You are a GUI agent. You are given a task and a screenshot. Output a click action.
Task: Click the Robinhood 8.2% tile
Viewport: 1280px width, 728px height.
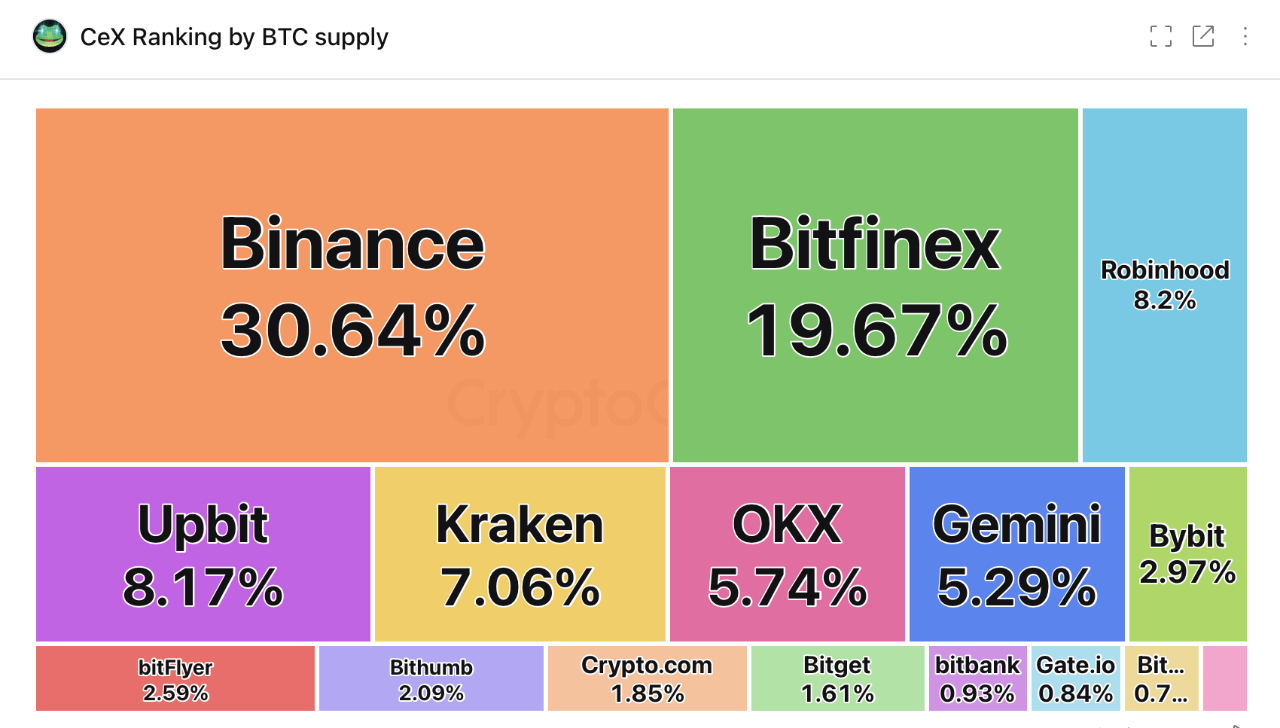1164,285
